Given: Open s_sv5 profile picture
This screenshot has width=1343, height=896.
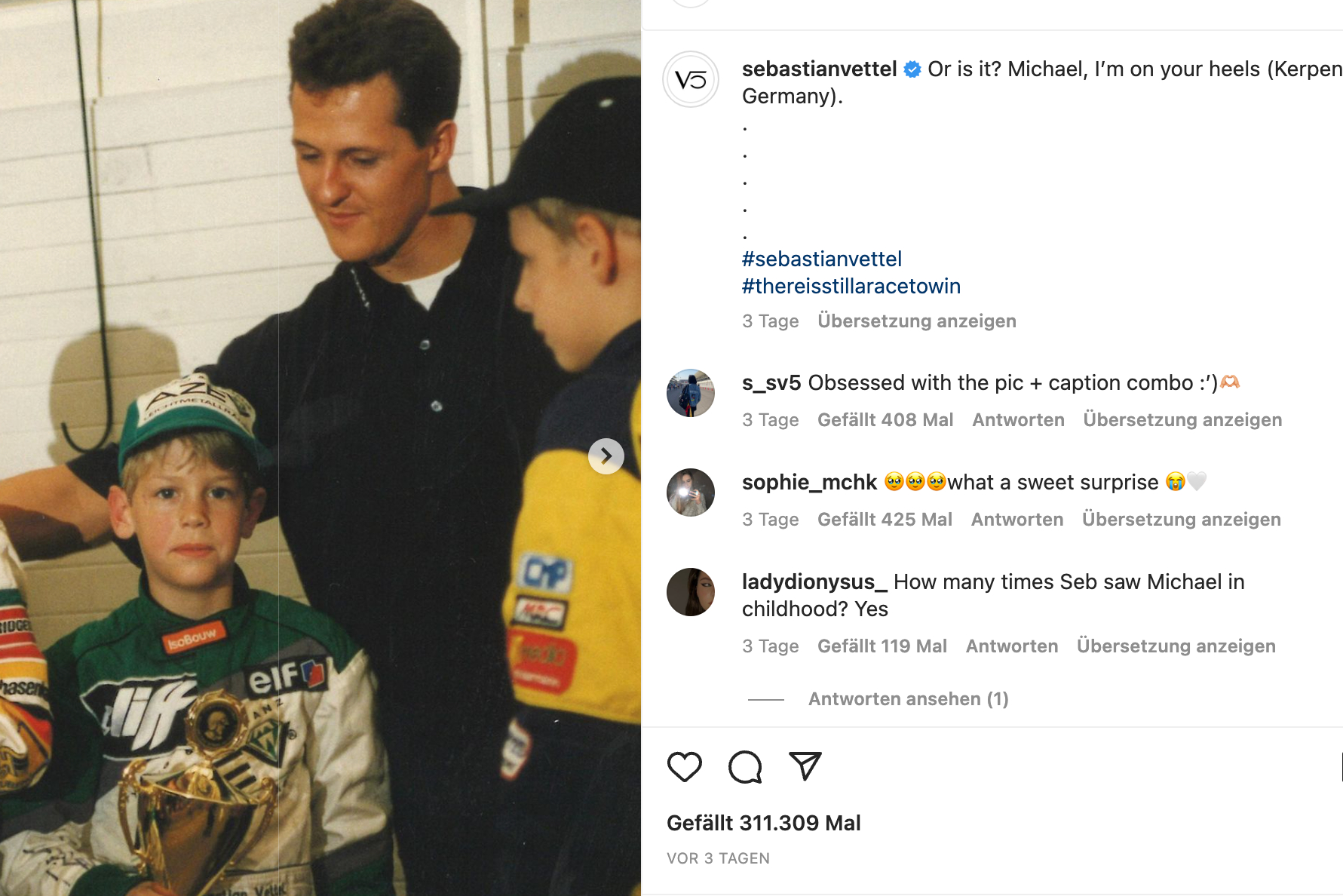Looking at the screenshot, I should pos(691,393).
